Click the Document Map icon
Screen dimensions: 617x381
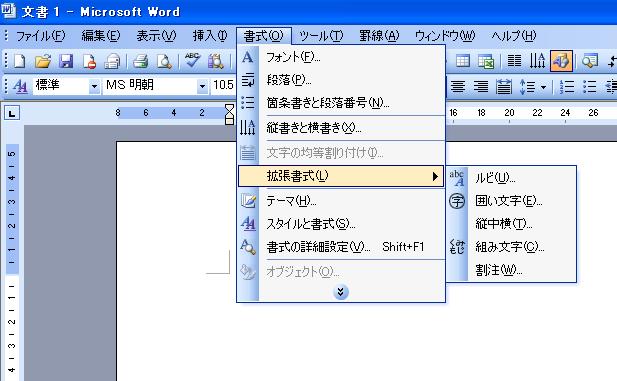pyautogui.click(x=590, y=61)
